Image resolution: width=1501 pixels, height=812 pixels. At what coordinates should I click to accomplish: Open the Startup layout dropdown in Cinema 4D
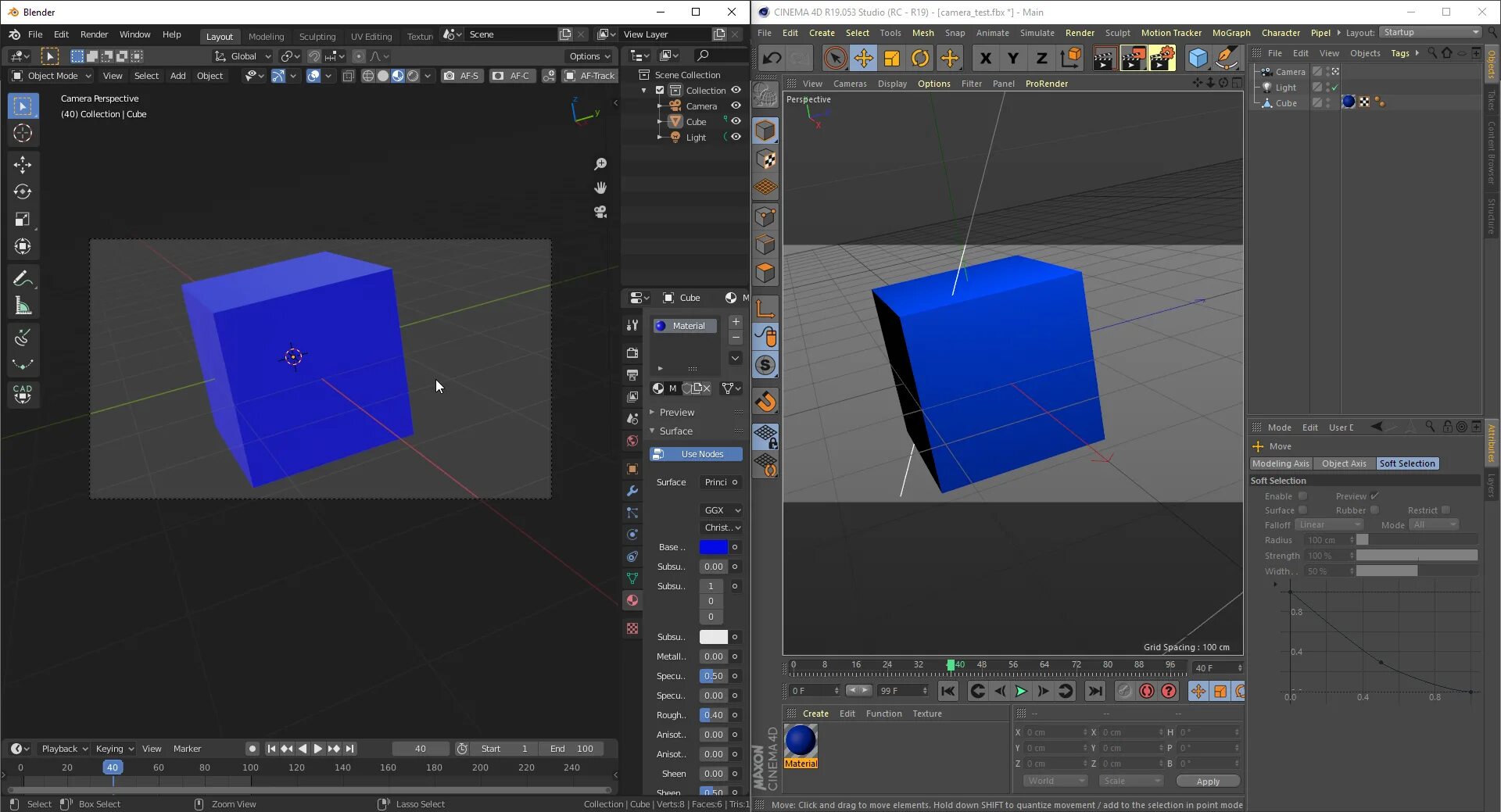pos(1430,32)
